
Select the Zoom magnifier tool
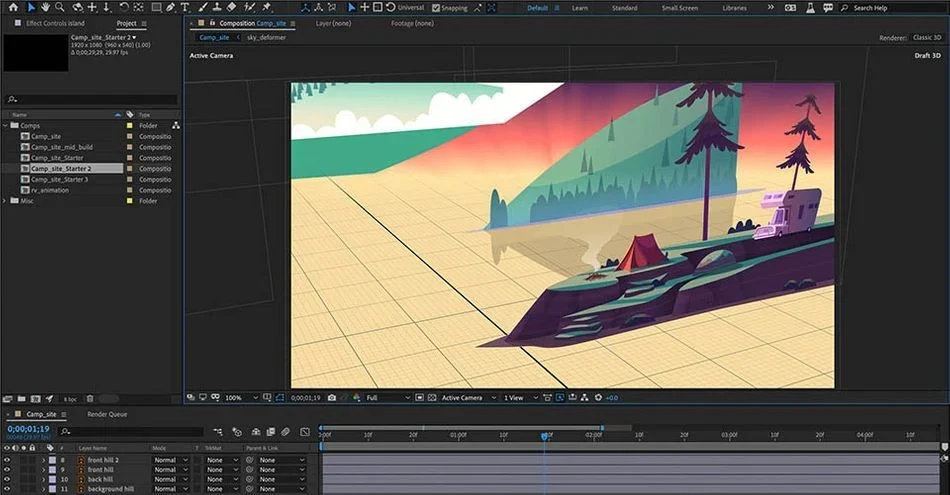coord(59,7)
